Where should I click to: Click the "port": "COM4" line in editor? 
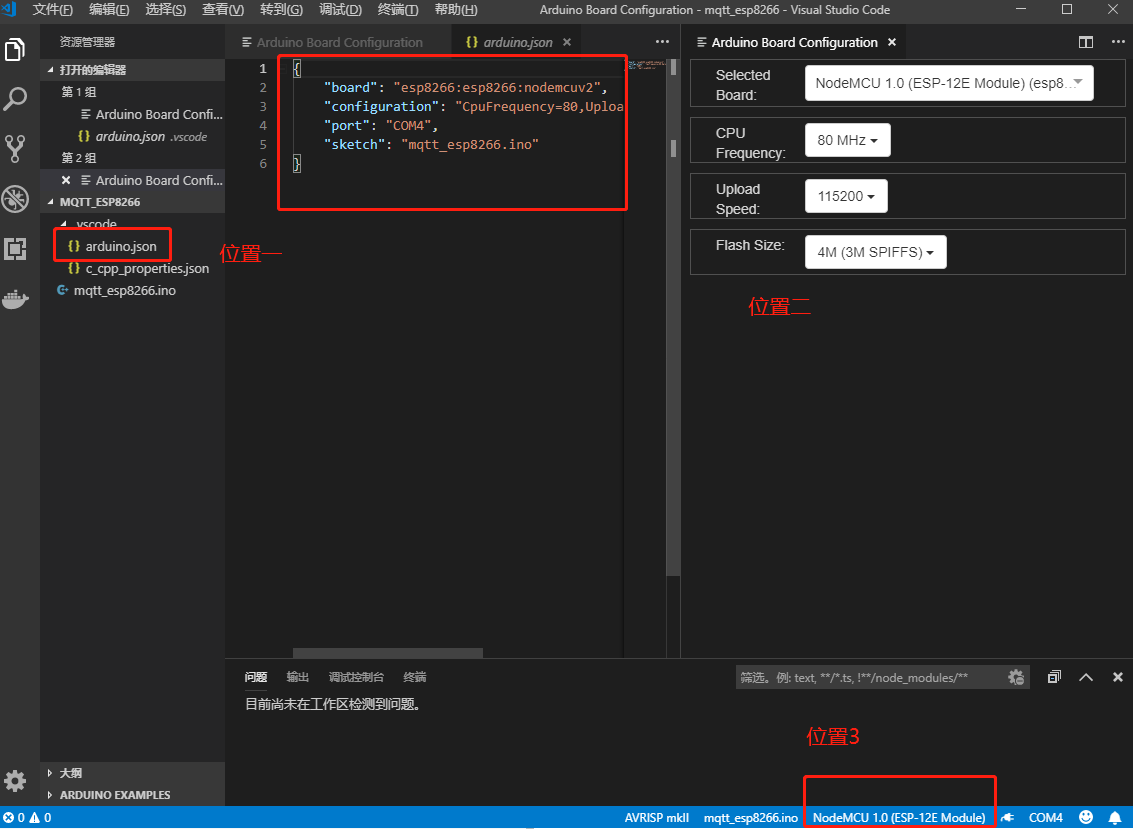pos(381,126)
